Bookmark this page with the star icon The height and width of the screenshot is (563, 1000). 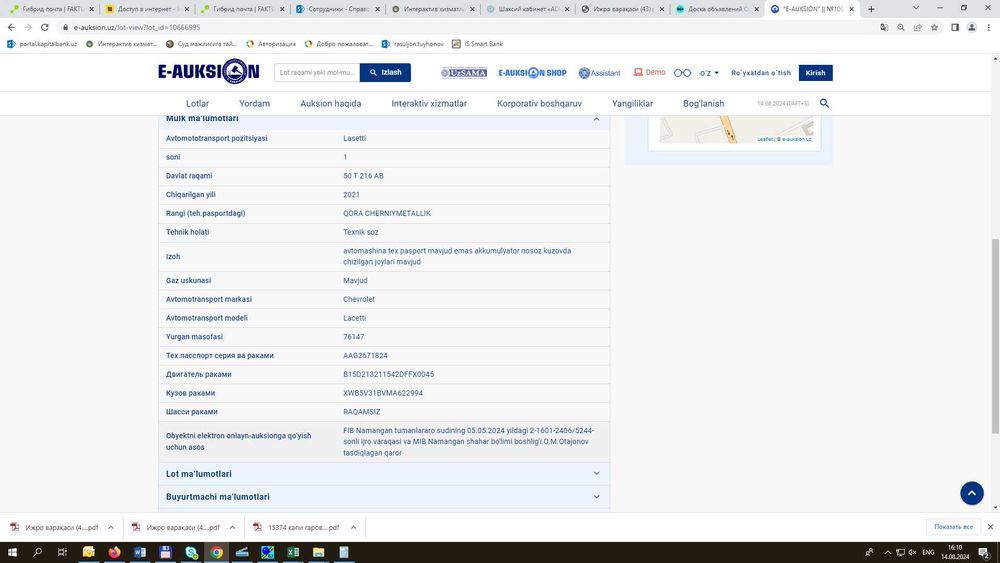[934, 27]
